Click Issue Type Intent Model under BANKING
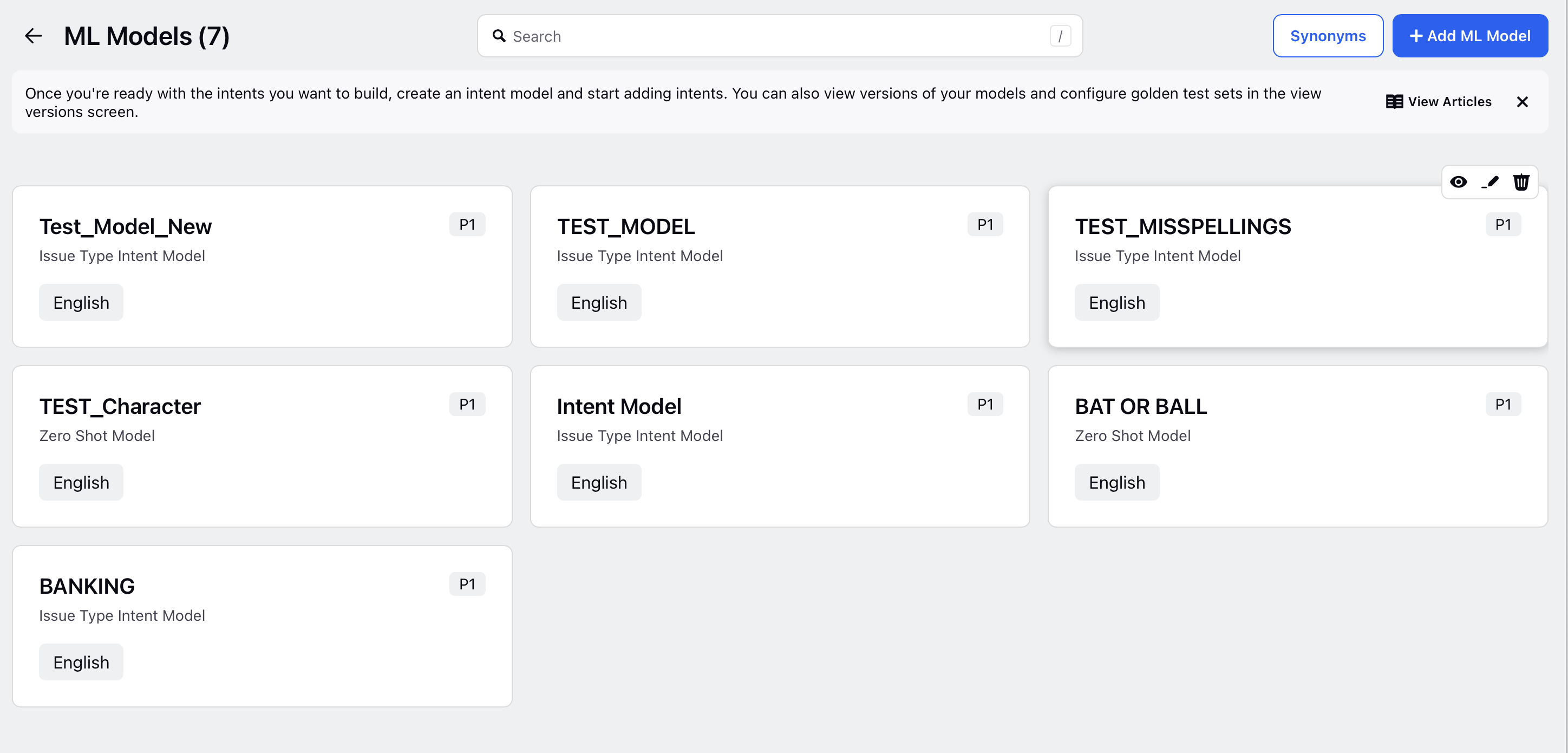This screenshot has height=753, width=1568. 122,615
